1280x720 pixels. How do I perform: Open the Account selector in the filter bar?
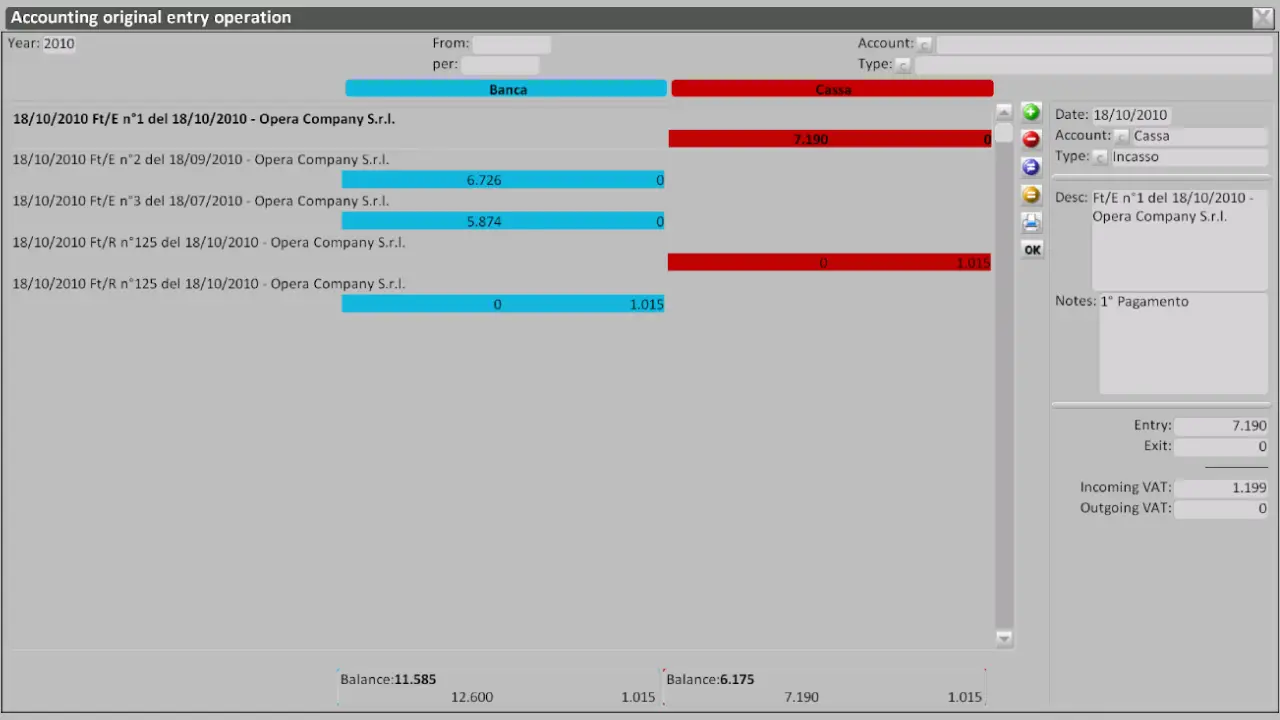[925, 43]
